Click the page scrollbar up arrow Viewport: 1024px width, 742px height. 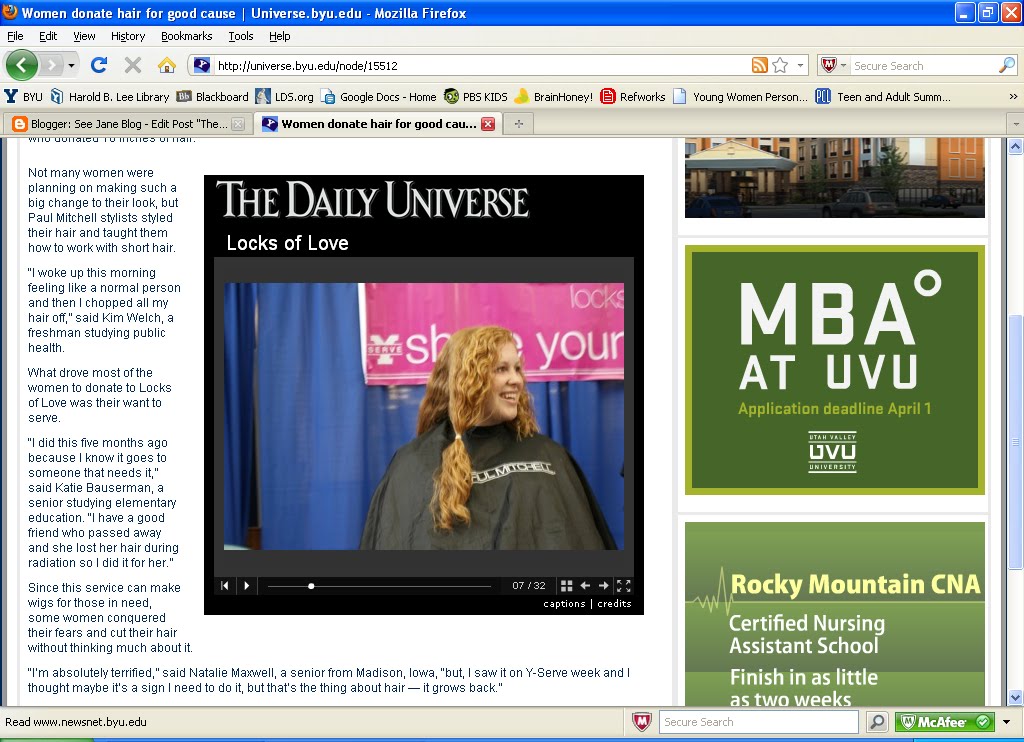pos(1016,146)
